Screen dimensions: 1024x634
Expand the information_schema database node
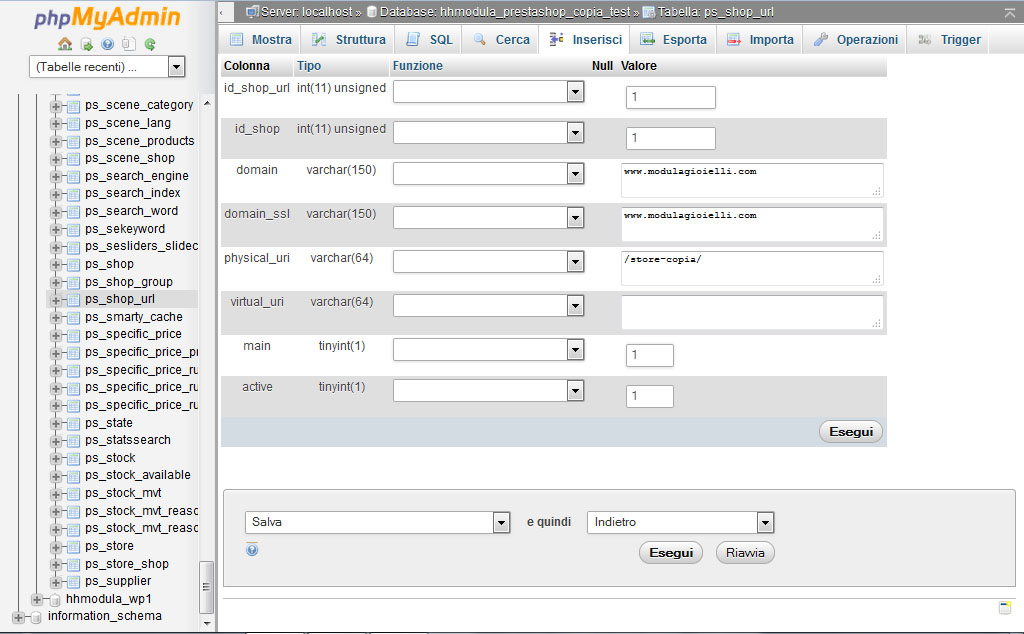[x=18, y=617]
